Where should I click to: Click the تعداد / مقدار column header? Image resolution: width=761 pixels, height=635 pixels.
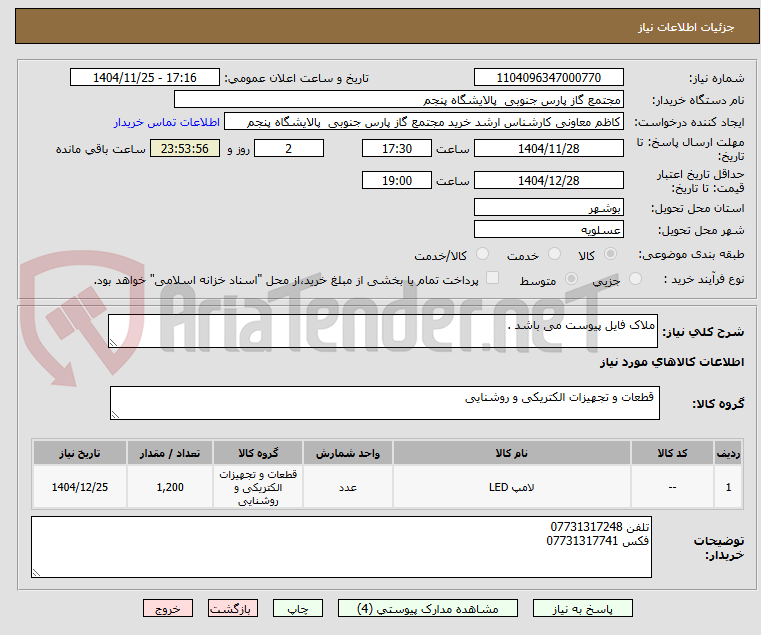(x=170, y=453)
